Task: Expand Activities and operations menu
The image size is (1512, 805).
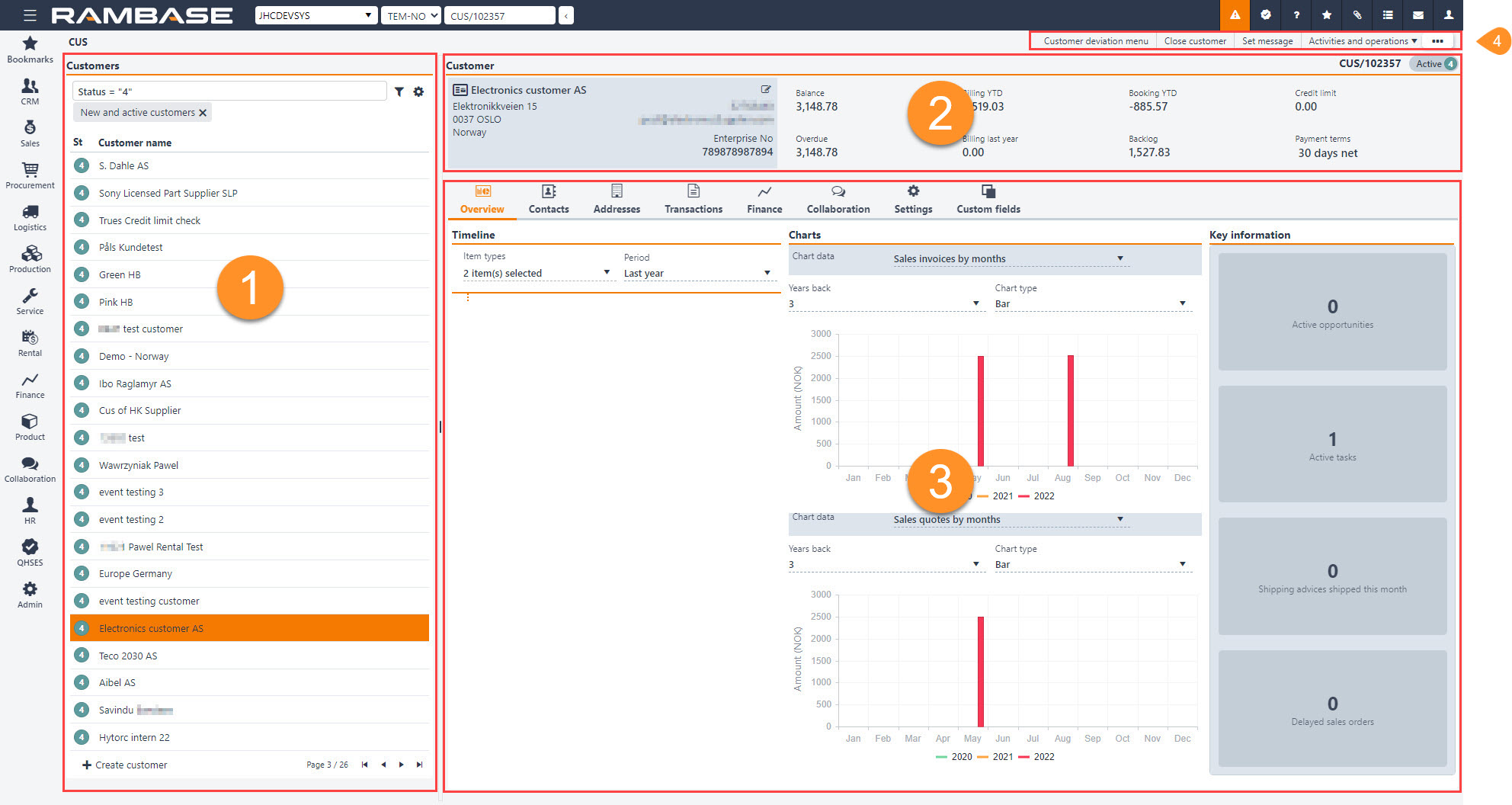Action: pos(1362,41)
